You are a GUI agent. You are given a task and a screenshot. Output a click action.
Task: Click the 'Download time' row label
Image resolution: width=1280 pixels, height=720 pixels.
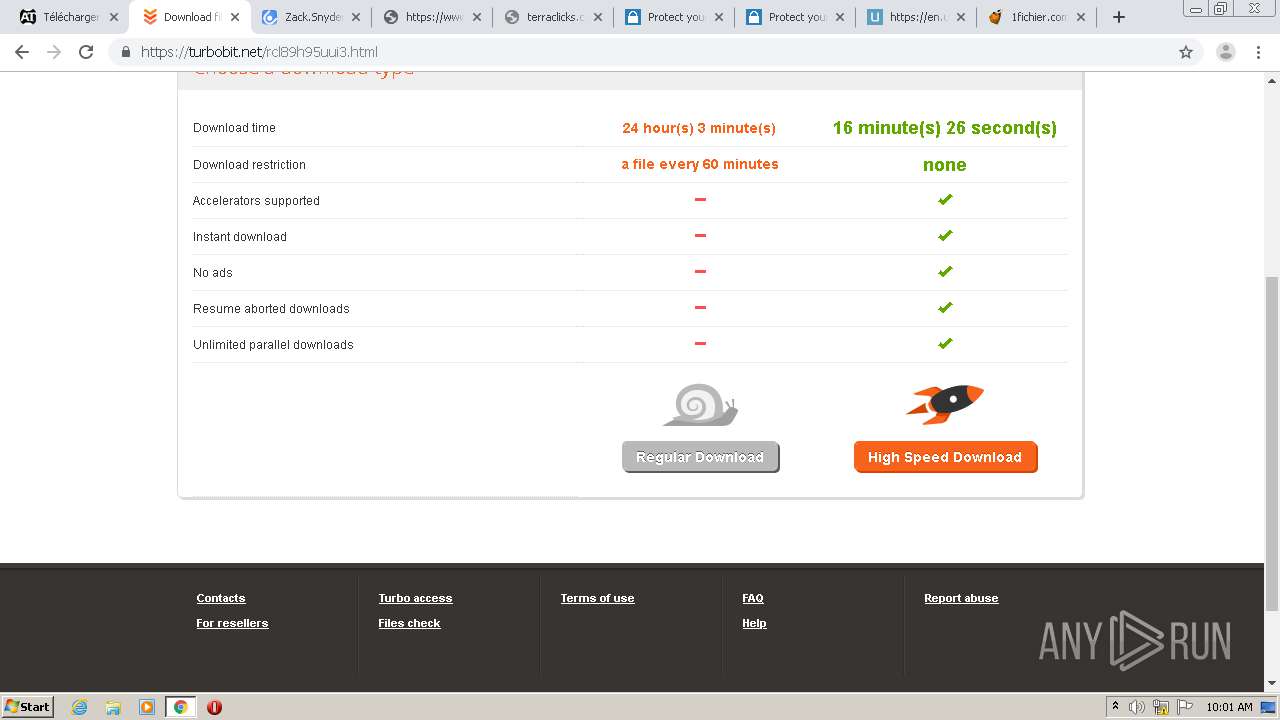(234, 128)
